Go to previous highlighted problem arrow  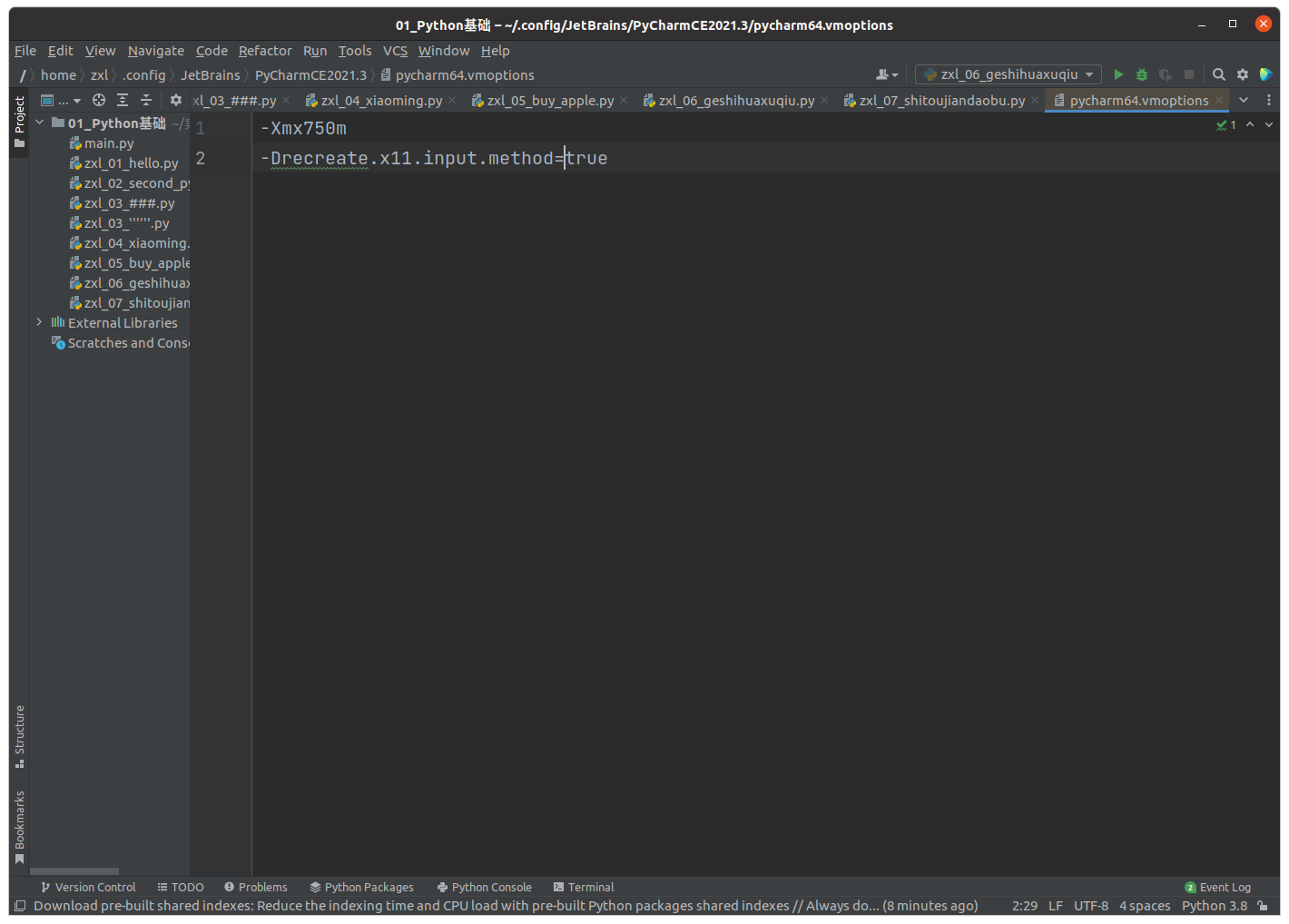(x=1250, y=125)
